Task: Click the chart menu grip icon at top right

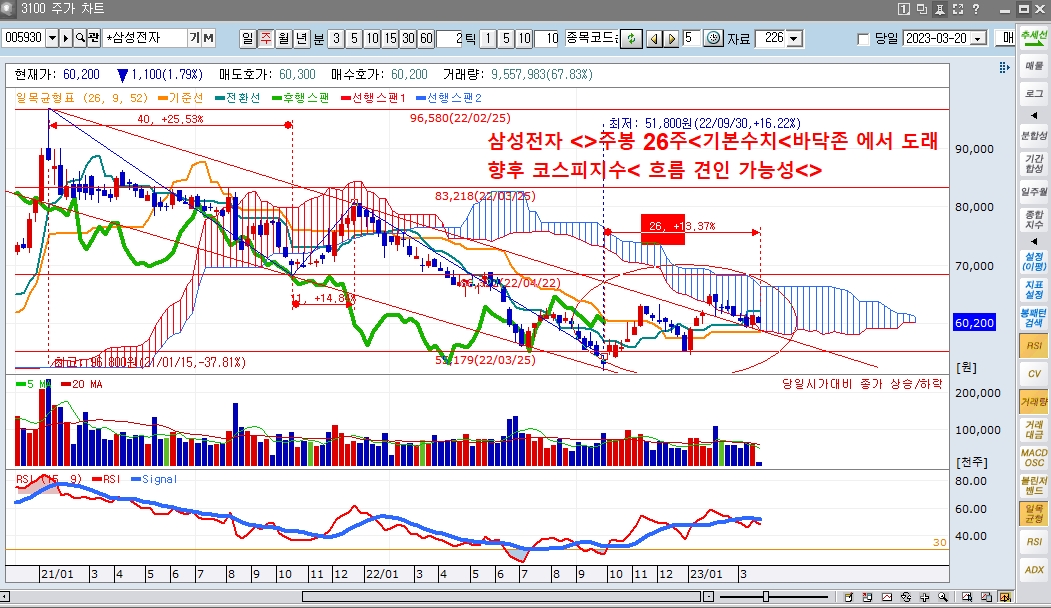Action: [x=1003, y=67]
